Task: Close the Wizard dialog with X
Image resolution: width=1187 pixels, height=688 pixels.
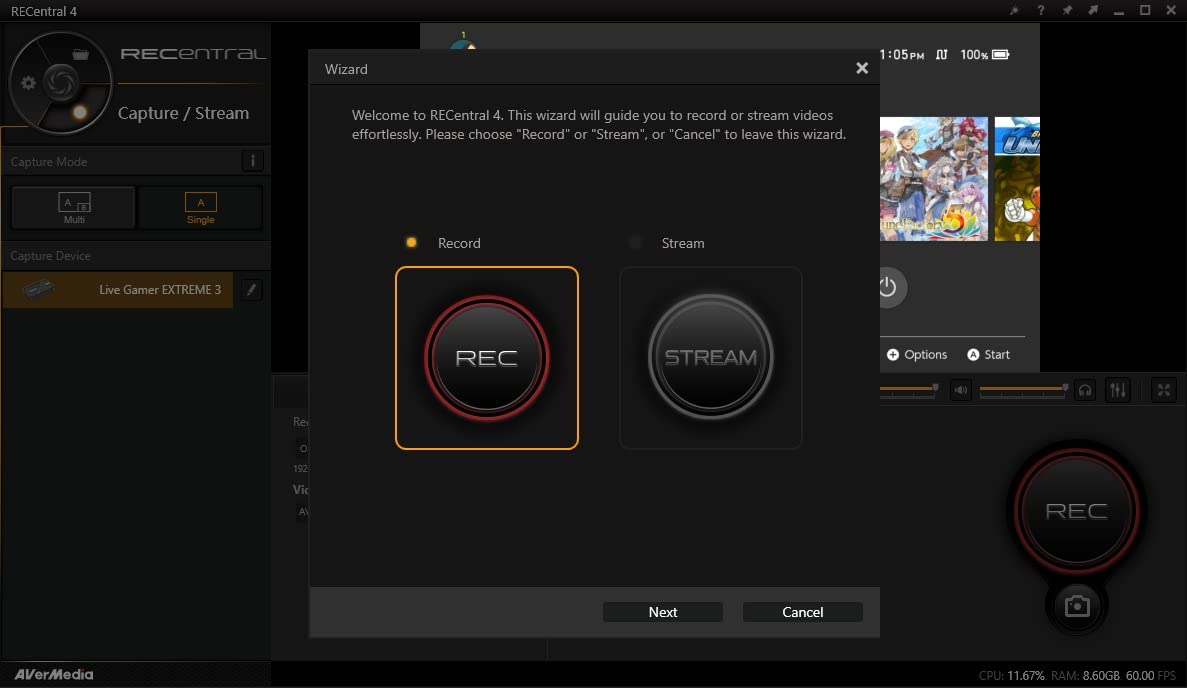Action: click(861, 68)
